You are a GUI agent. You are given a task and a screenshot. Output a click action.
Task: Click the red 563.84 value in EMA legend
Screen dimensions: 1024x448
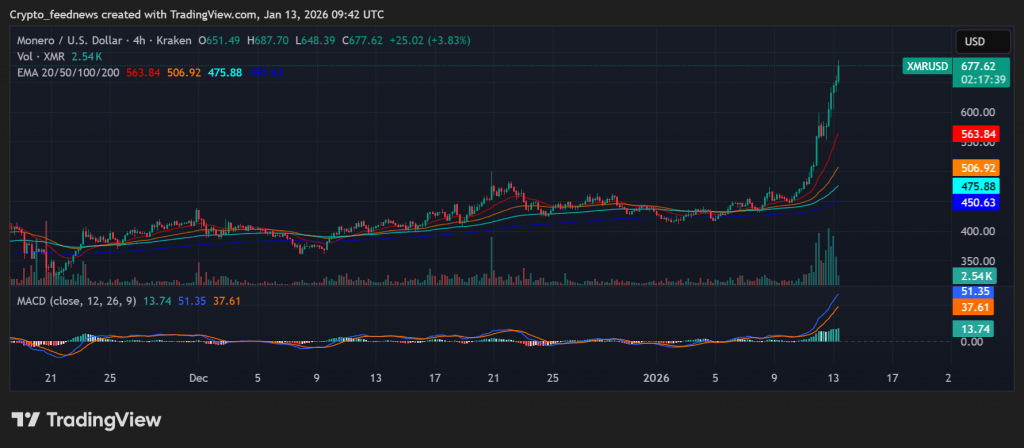click(142, 72)
